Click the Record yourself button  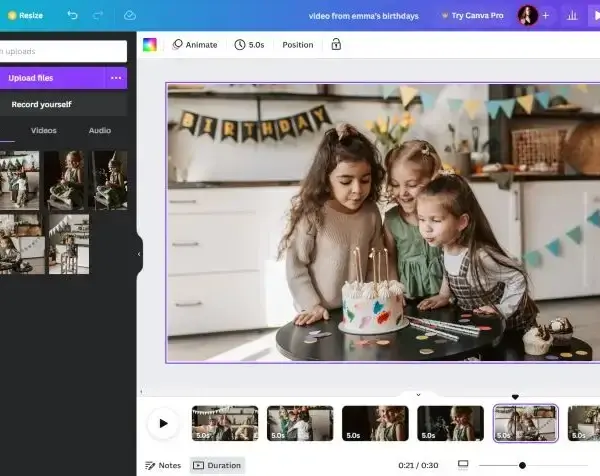coord(63,104)
